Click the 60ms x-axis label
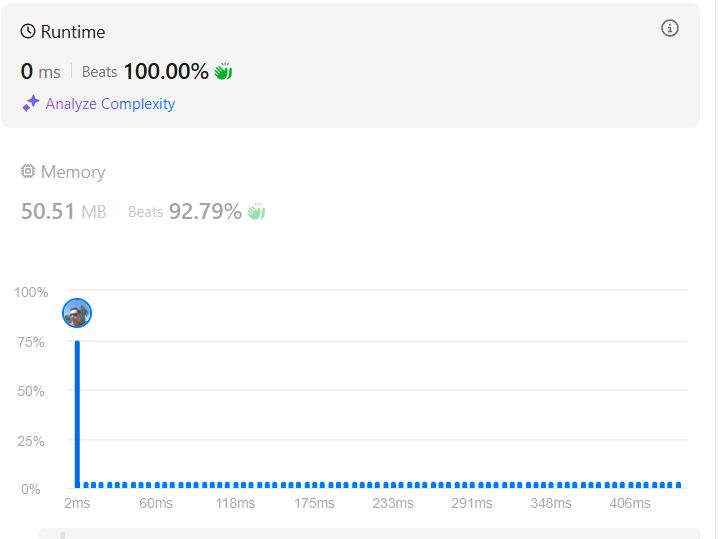 tap(156, 503)
